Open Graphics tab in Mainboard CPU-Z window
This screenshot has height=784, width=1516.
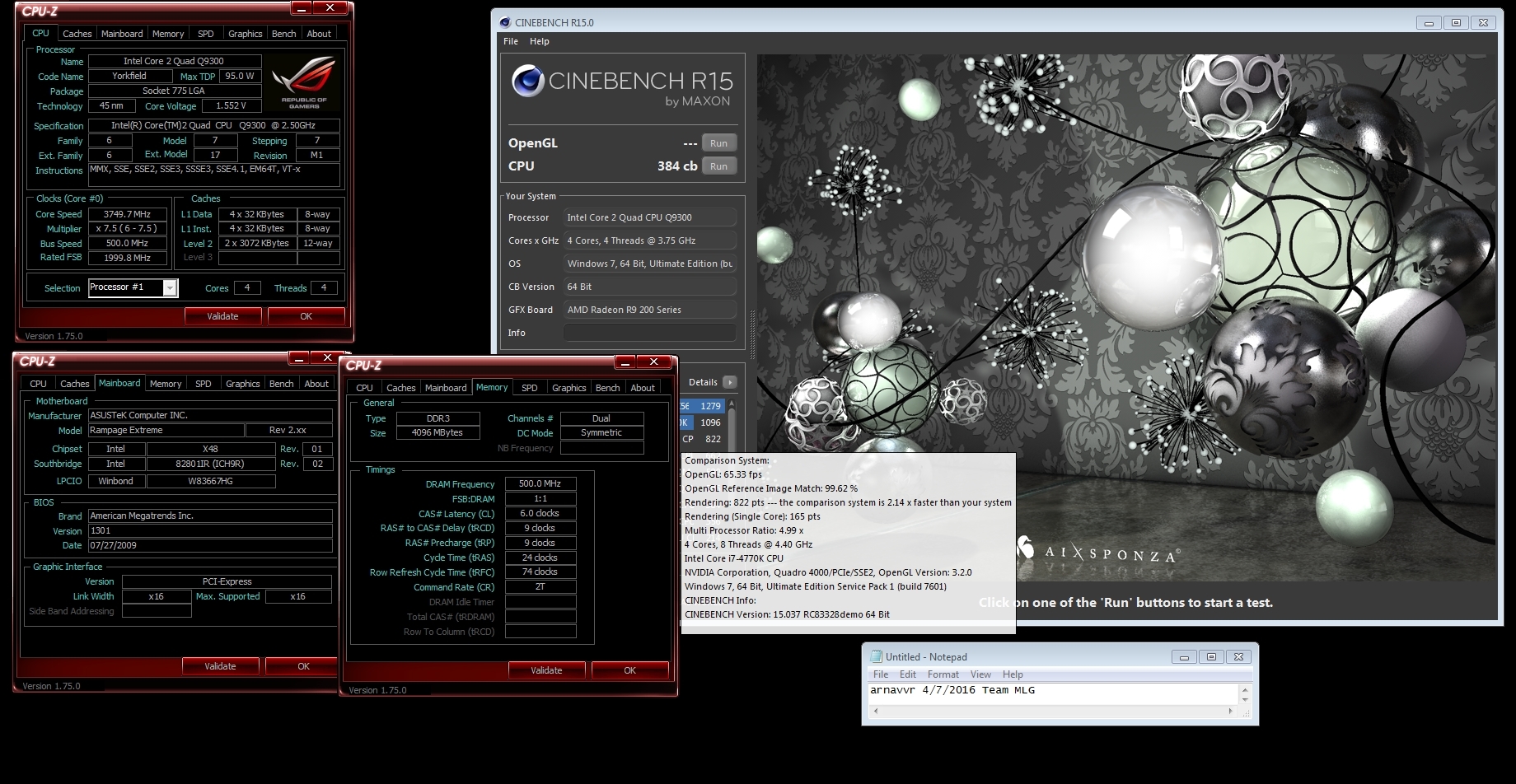click(x=242, y=384)
